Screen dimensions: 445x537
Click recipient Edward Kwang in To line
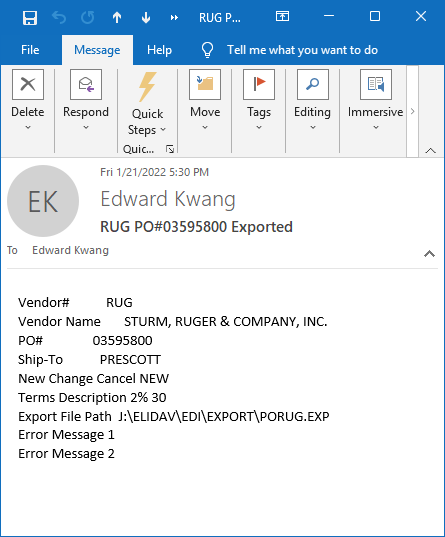tap(70, 250)
